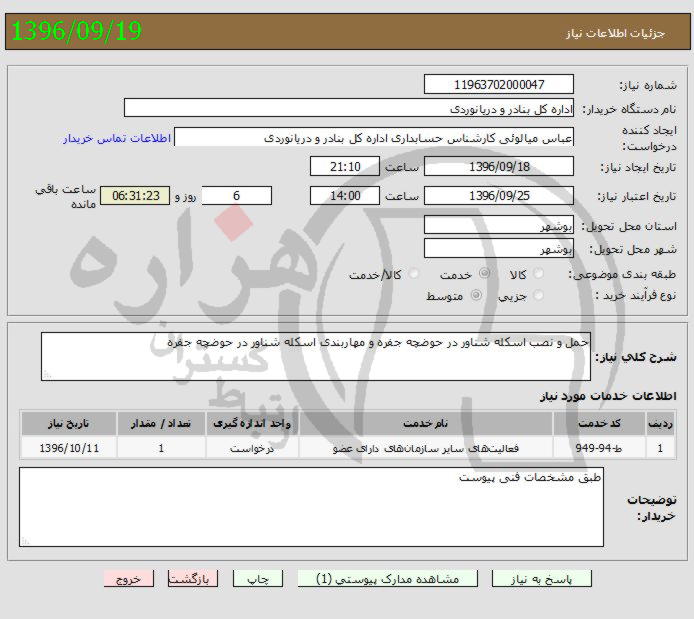Click the چاپ print button
The width and height of the screenshot is (694, 619).
click(x=258, y=579)
